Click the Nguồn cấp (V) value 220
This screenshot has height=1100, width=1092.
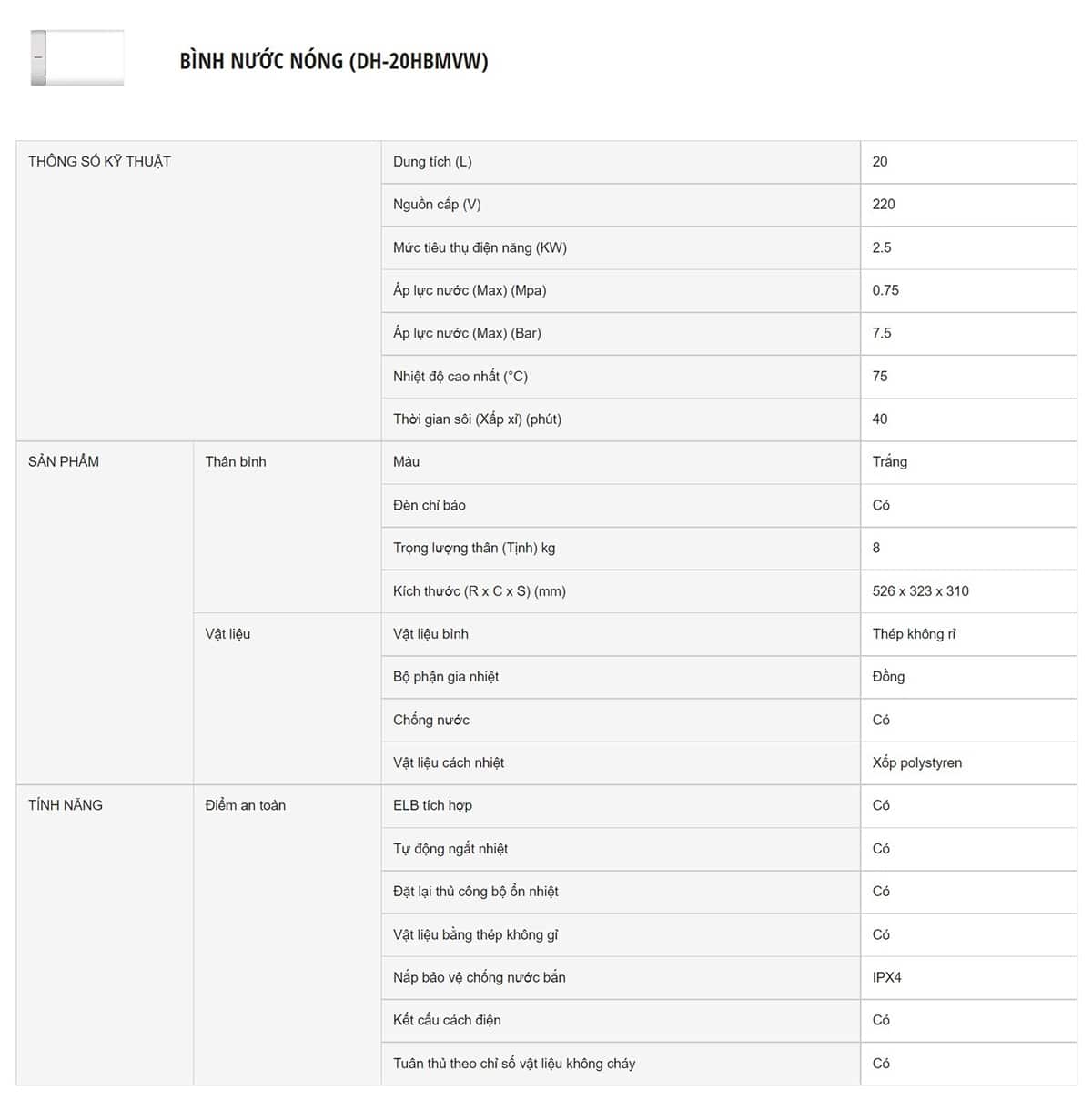point(883,204)
